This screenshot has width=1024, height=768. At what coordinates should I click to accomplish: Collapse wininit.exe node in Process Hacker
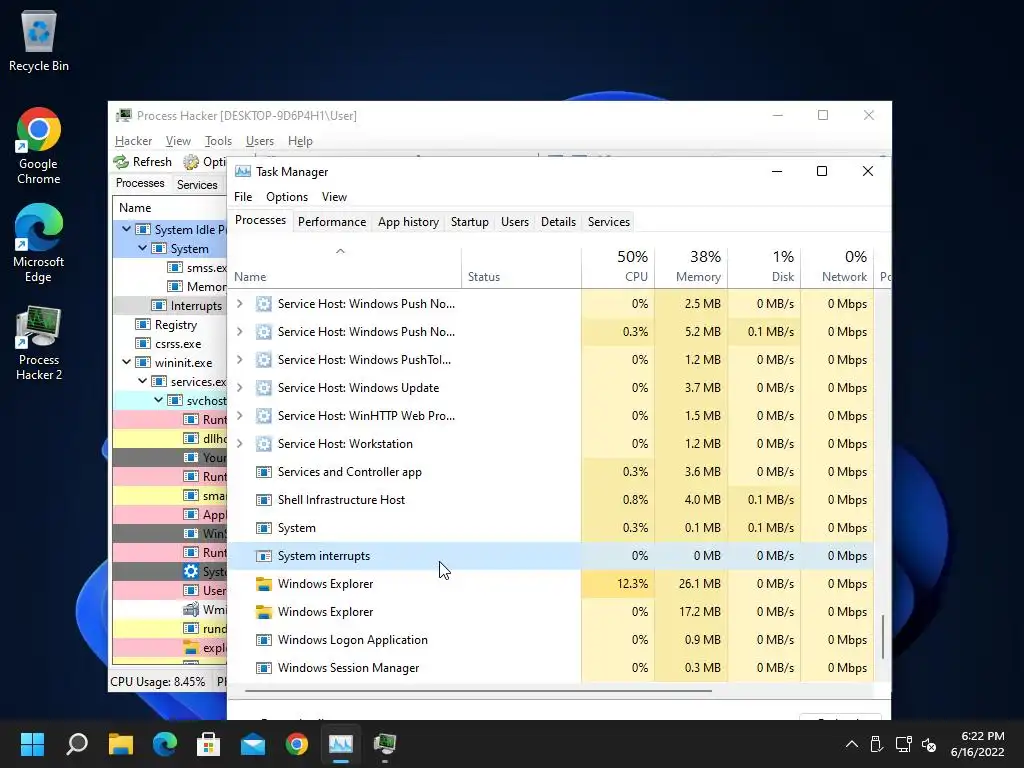coord(127,362)
